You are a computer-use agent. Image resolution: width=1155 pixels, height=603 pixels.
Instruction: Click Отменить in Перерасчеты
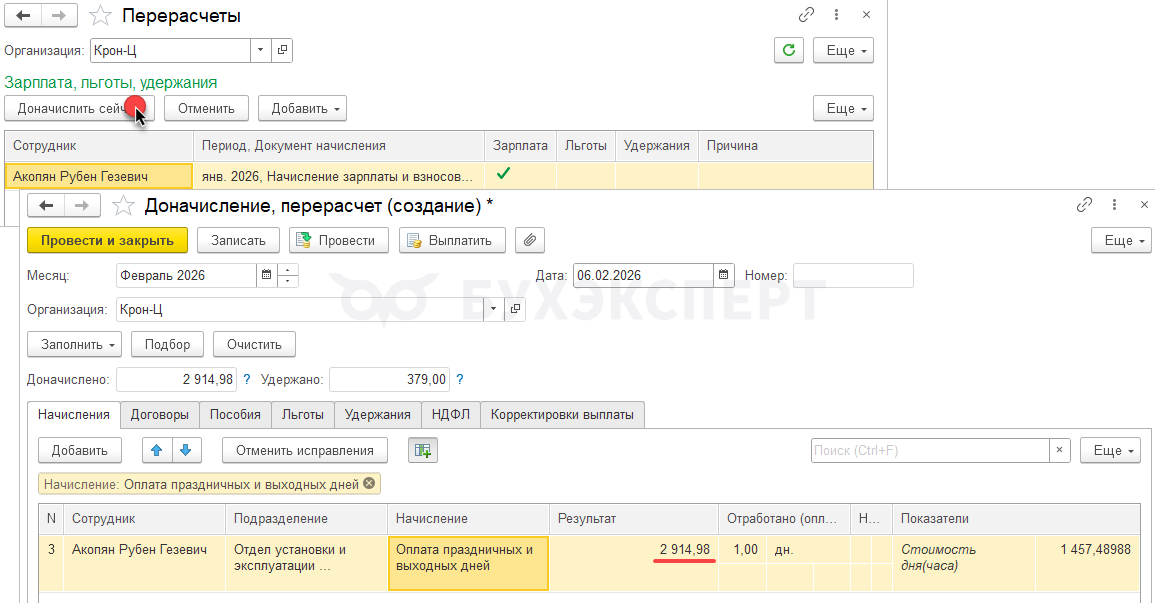(206, 108)
